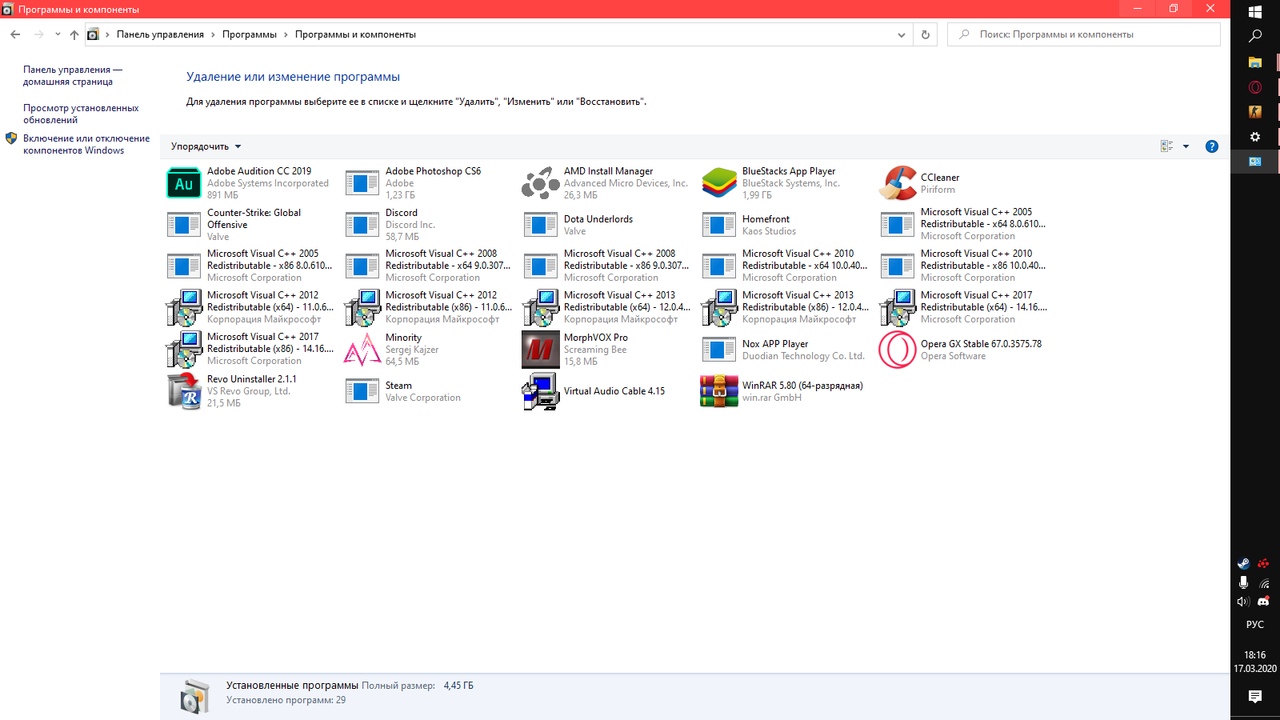Select the Homefront program icon

(719, 225)
